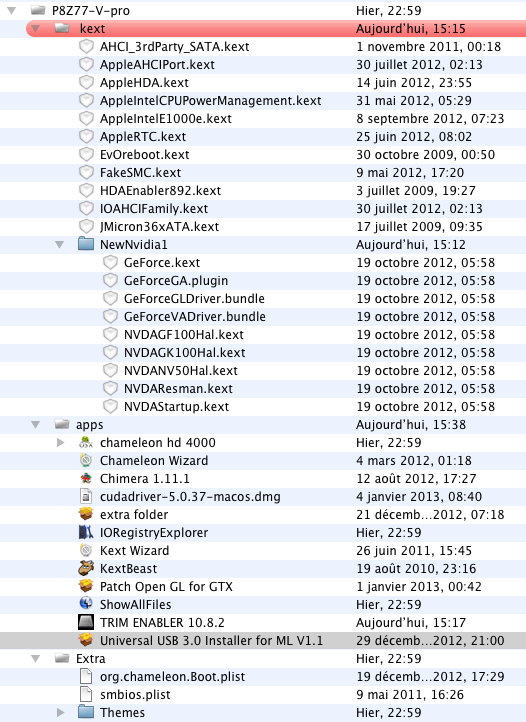Click the Kext Wizard app icon
This screenshot has width=526, height=722.
click(86, 551)
